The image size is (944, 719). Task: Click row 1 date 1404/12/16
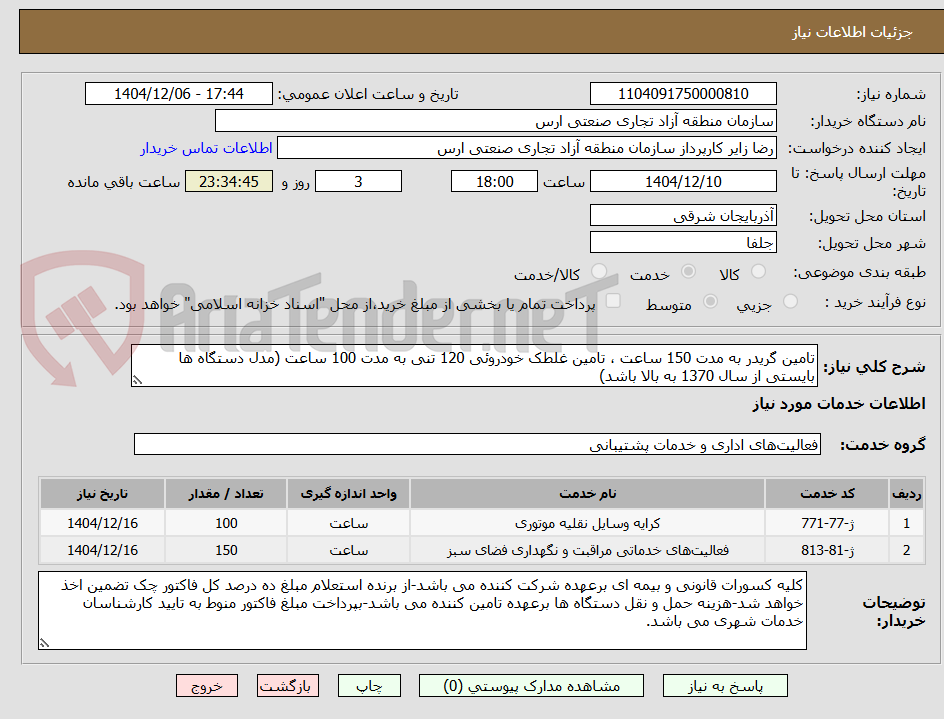pos(102,523)
